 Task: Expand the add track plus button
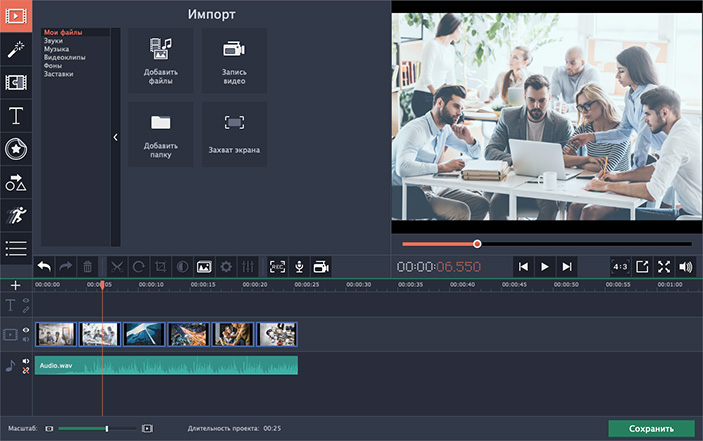[x=15, y=285]
